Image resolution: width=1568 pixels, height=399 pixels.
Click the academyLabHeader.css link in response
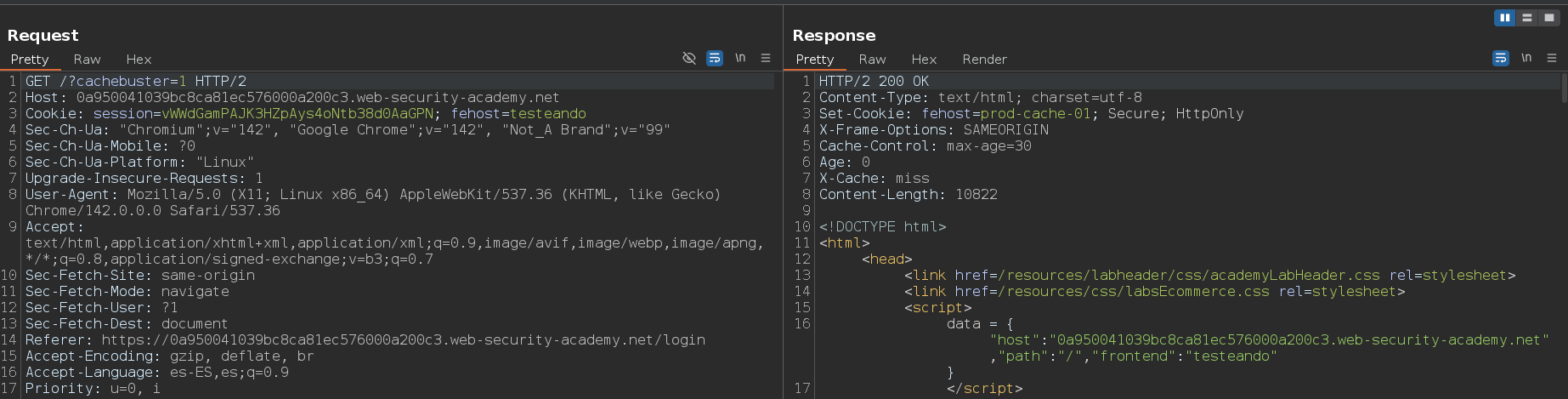(1189, 276)
